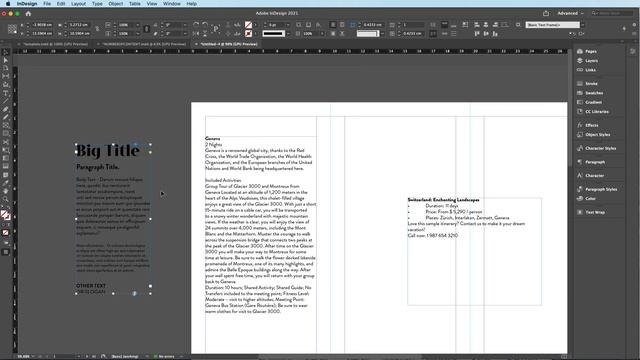
Task: Toggle constrain proportions for width and height
Action: coord(97,29)
